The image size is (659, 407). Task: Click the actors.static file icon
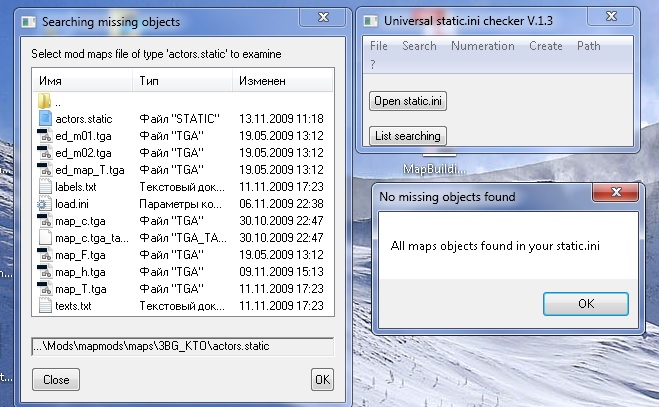coord(45,119)
